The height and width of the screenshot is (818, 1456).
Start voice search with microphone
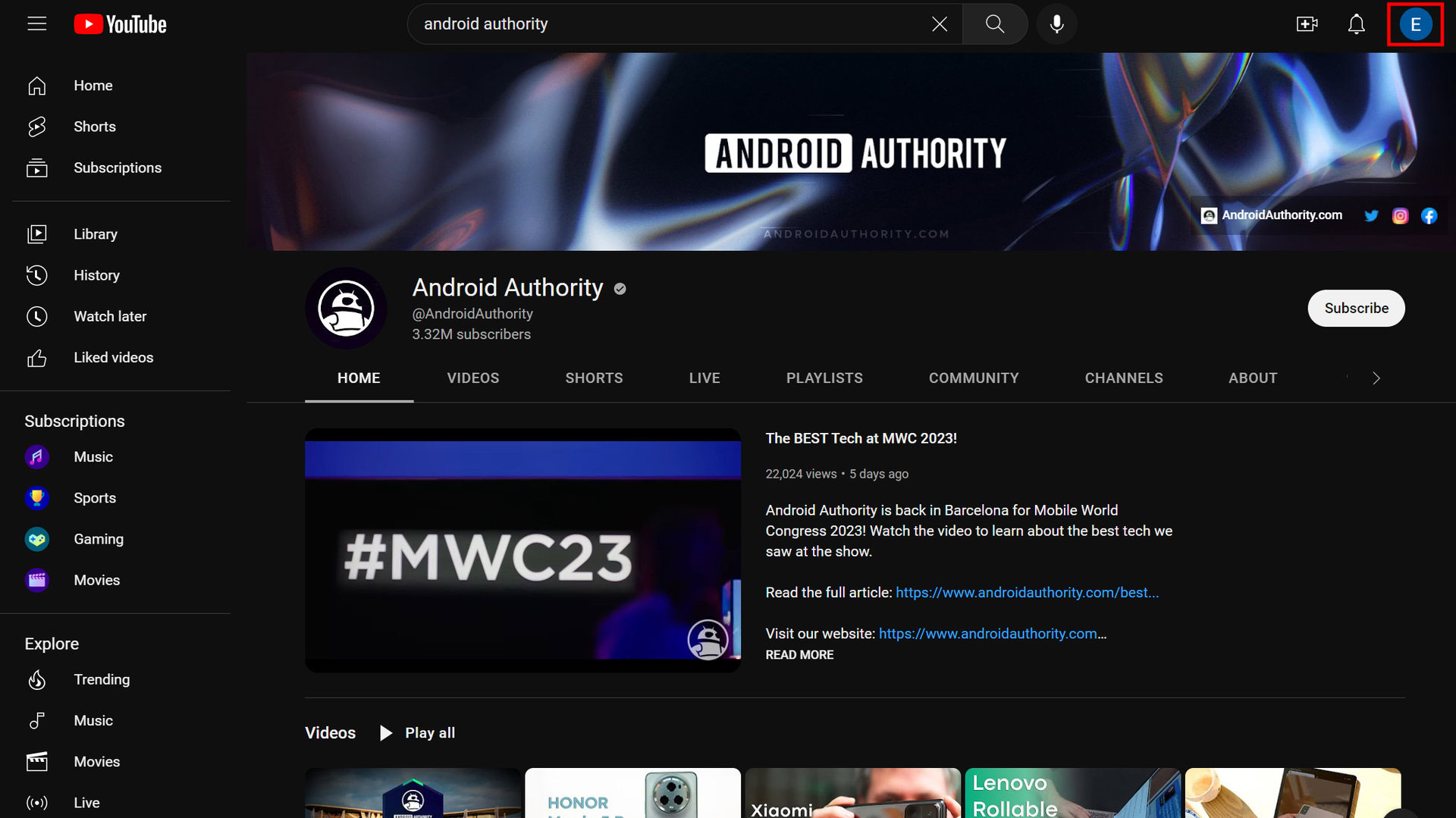1056,24
